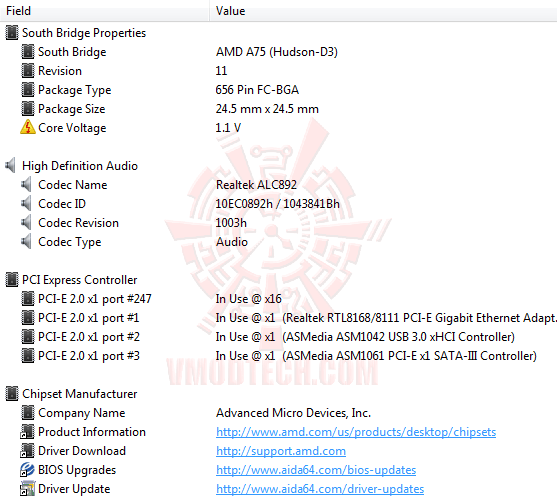
Task: Click the Realtek RTL8168/8111 Gigabit Ethernet value
Action: click(386, 318)
